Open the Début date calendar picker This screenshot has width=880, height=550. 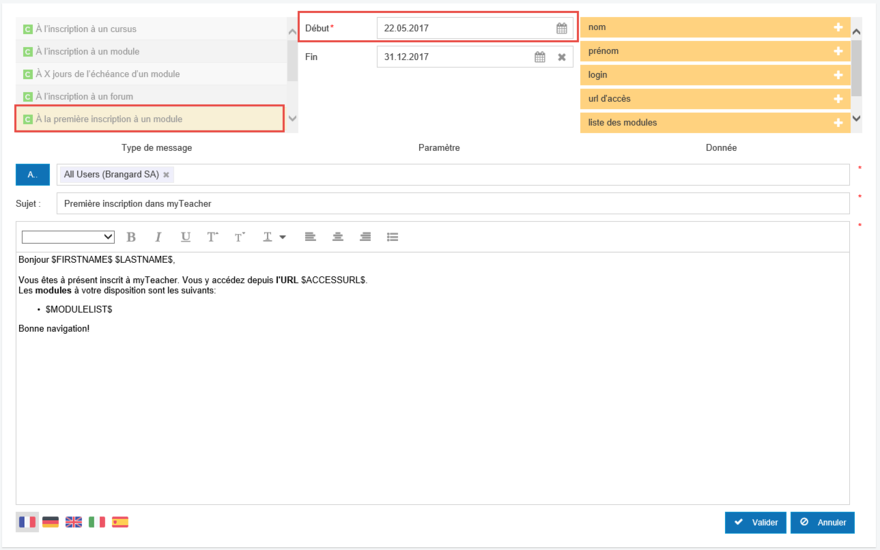562,28
